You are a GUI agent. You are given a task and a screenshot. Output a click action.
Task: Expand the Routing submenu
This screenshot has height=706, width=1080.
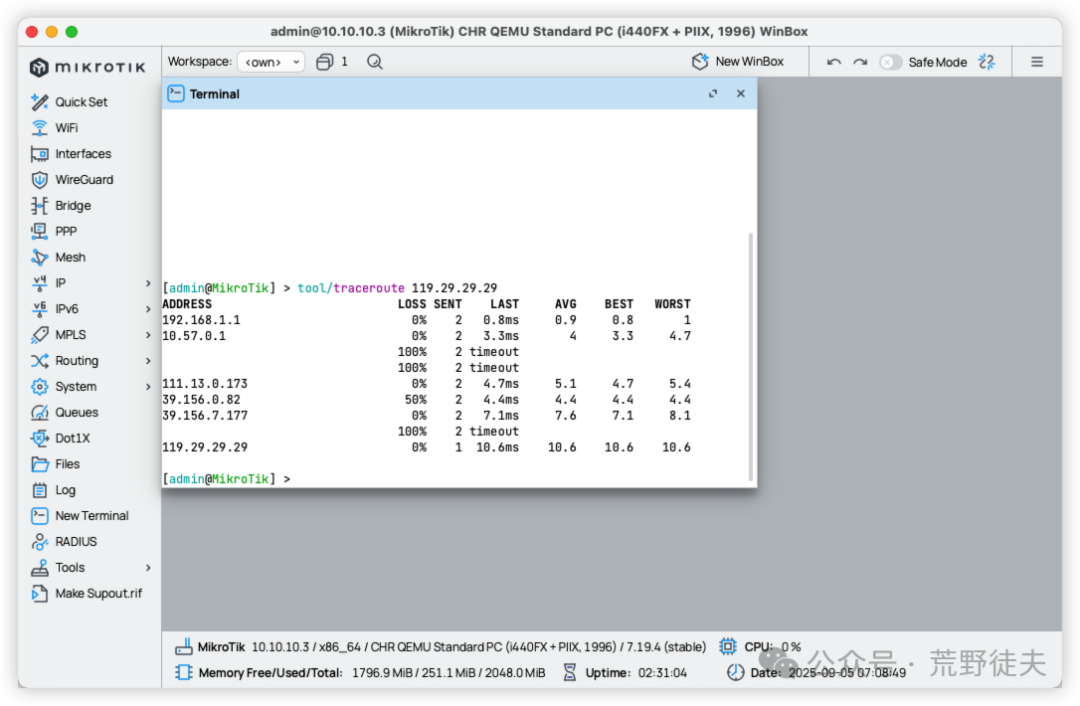[148, 361]
